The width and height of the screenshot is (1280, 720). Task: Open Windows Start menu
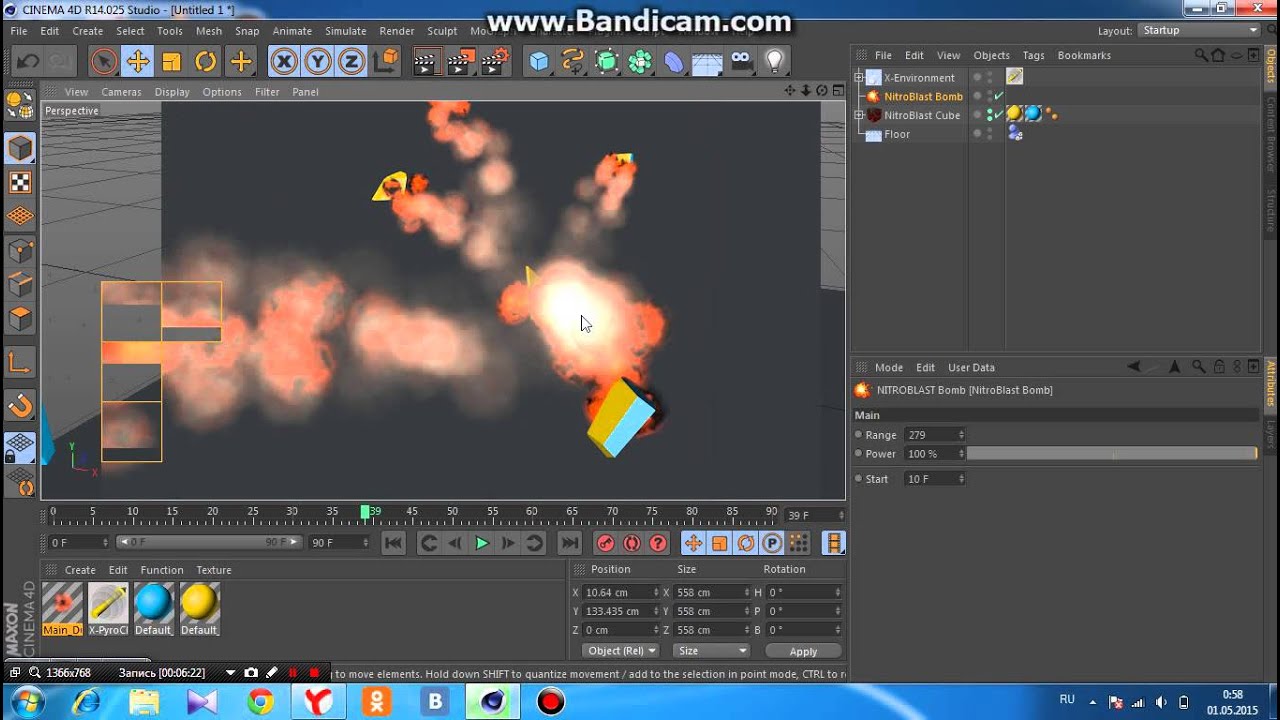click(x=27, y=701)
